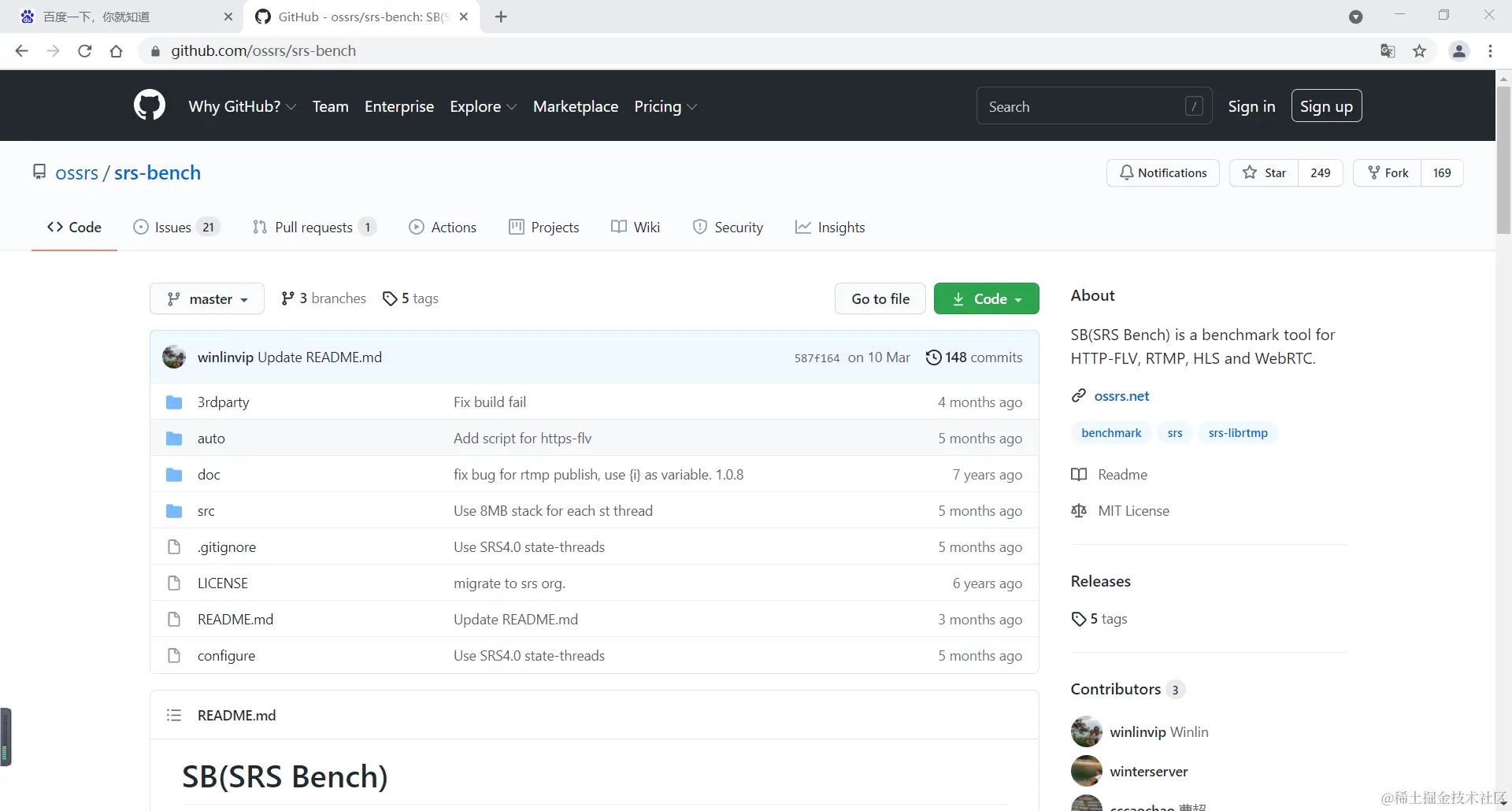Go to browser home icon
The width and height of the screenshot is (1512, 811).
point(117,51)
